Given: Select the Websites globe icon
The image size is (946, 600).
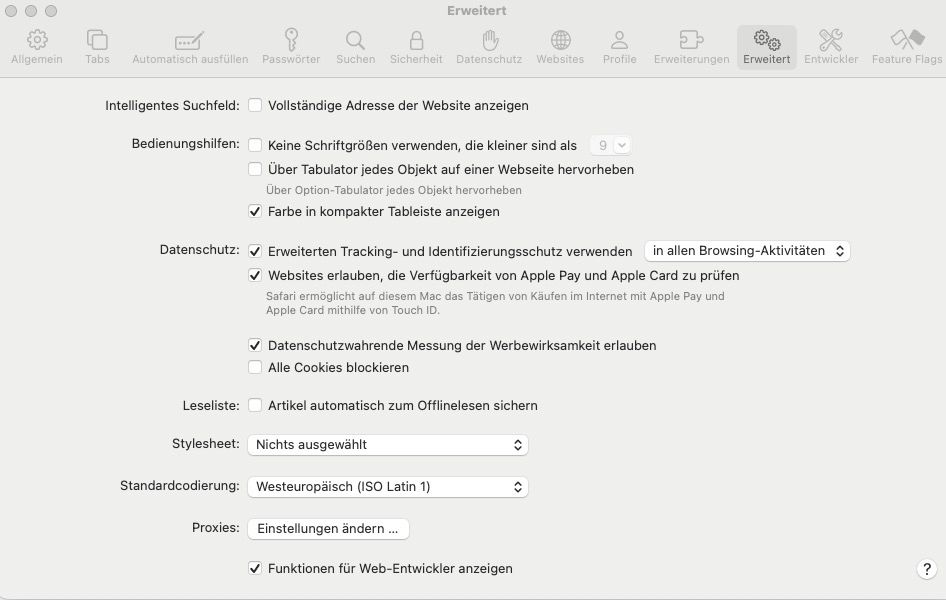Looking at the screenshot, I should point(560,40).
